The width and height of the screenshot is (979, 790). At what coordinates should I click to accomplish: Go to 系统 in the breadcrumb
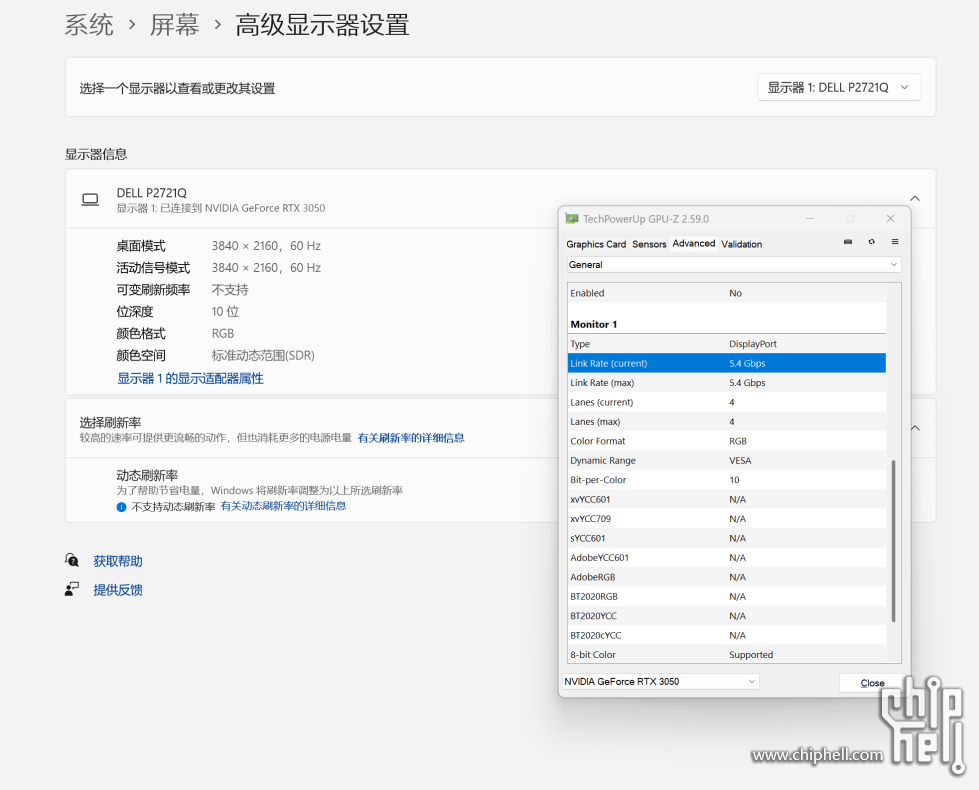(x=89, y=26)
